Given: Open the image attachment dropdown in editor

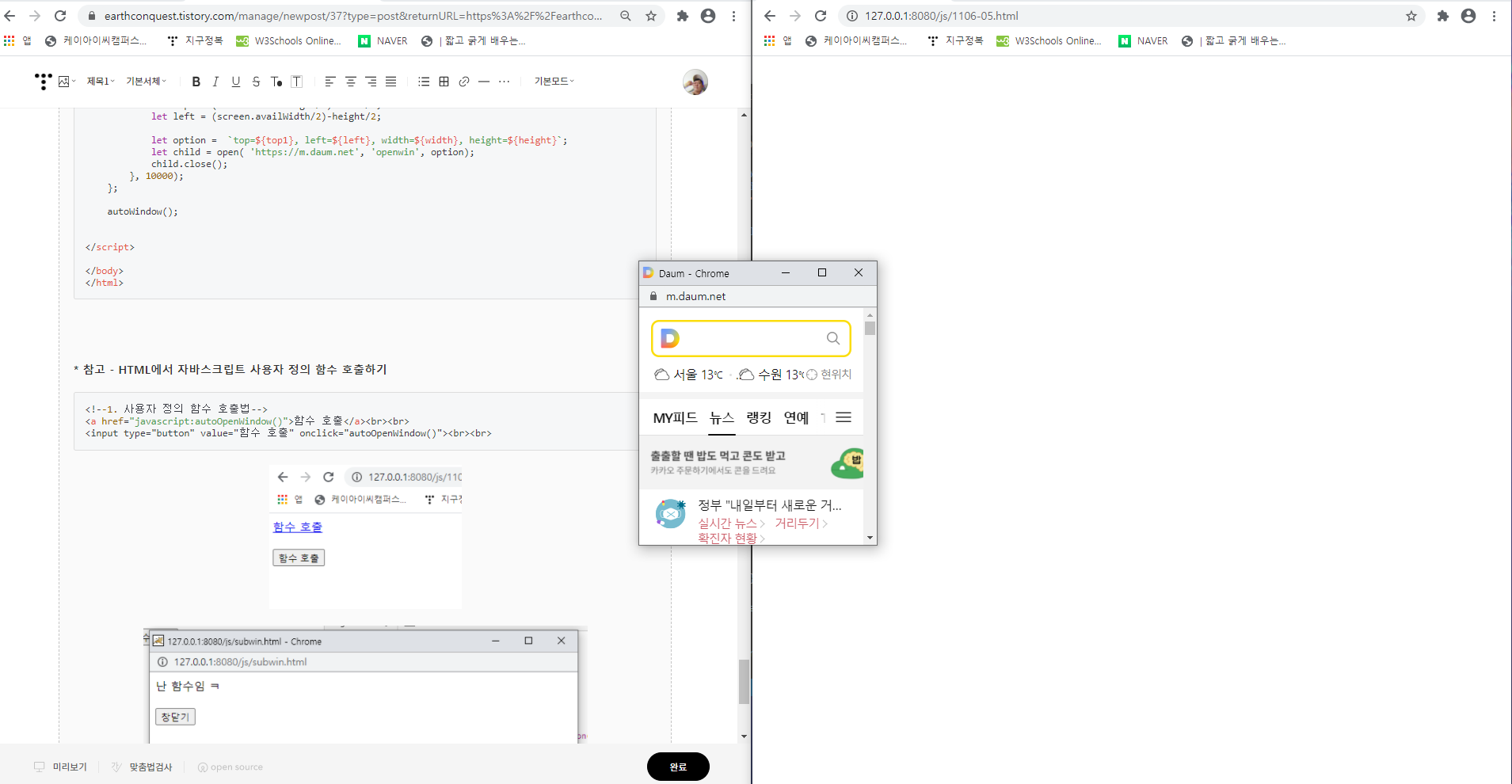Looking at the screenshot, I should 67,82.
